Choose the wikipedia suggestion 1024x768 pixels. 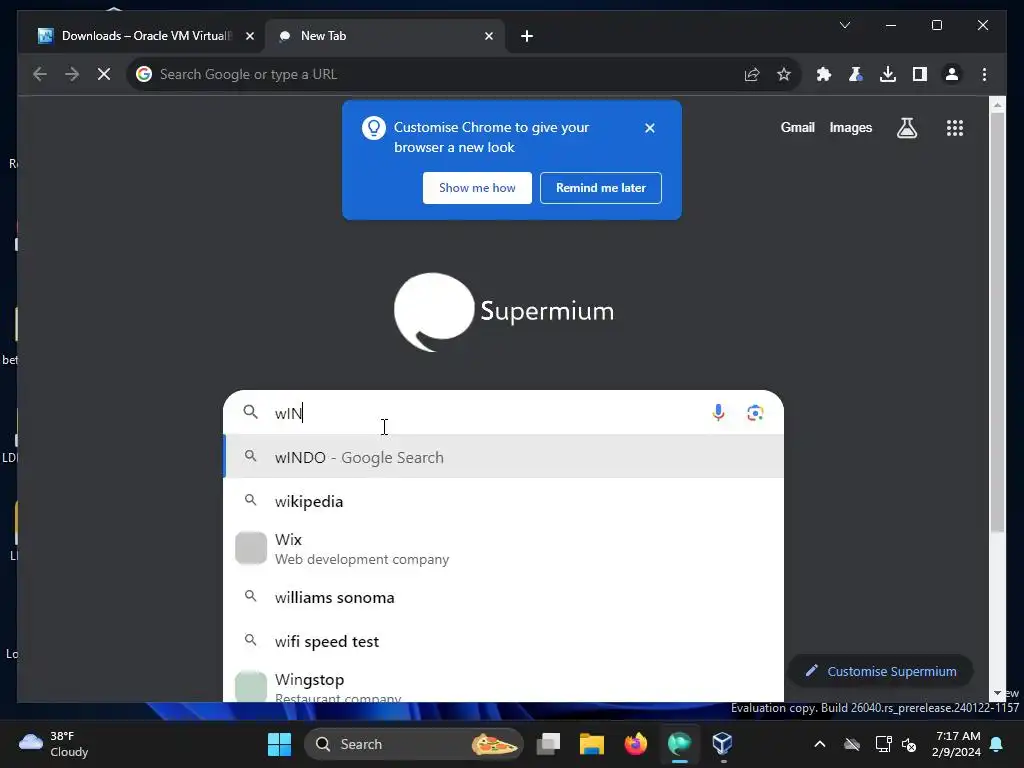coord(504,502)
